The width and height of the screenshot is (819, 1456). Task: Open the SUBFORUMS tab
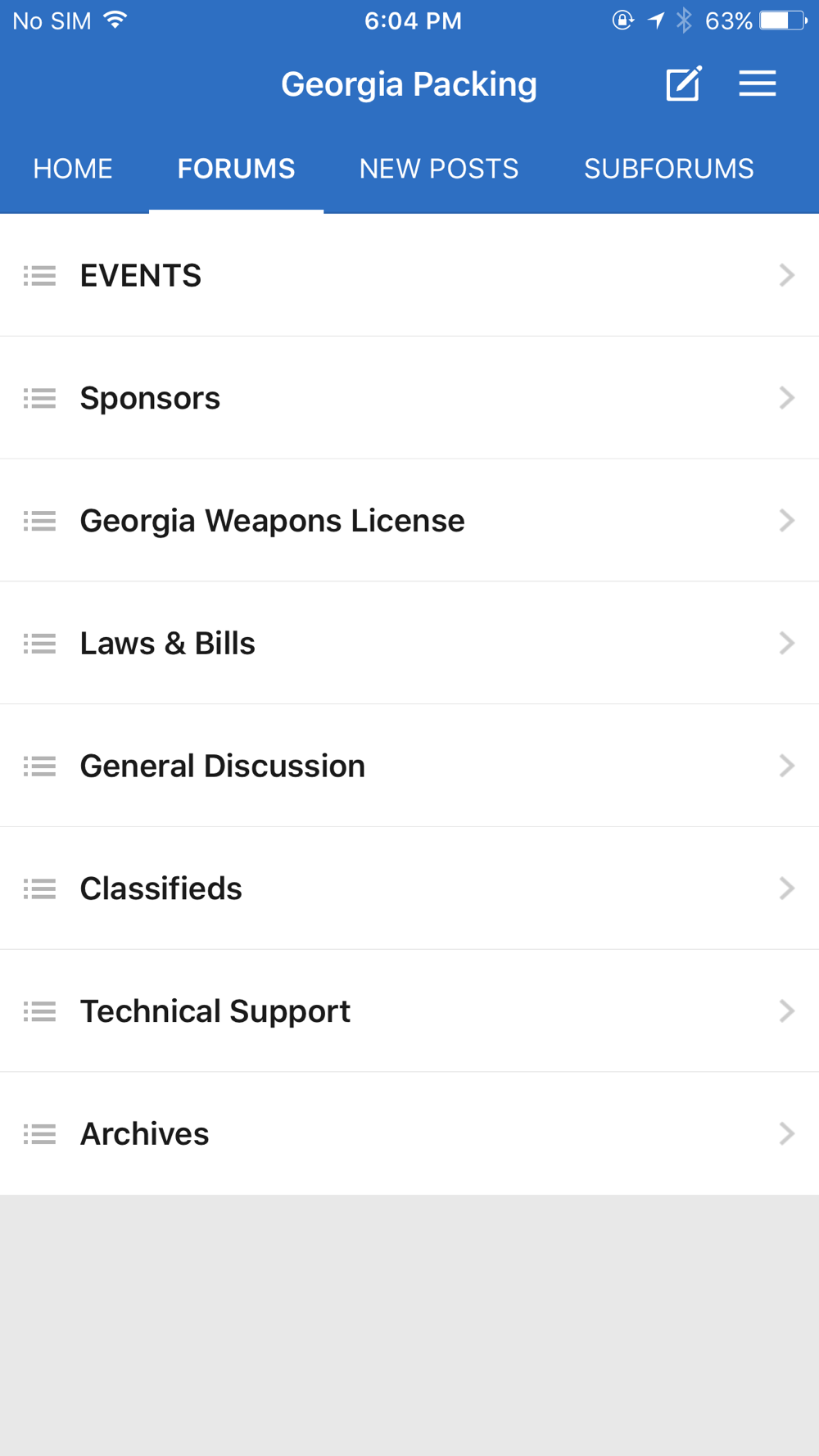(x=669, y=169)
